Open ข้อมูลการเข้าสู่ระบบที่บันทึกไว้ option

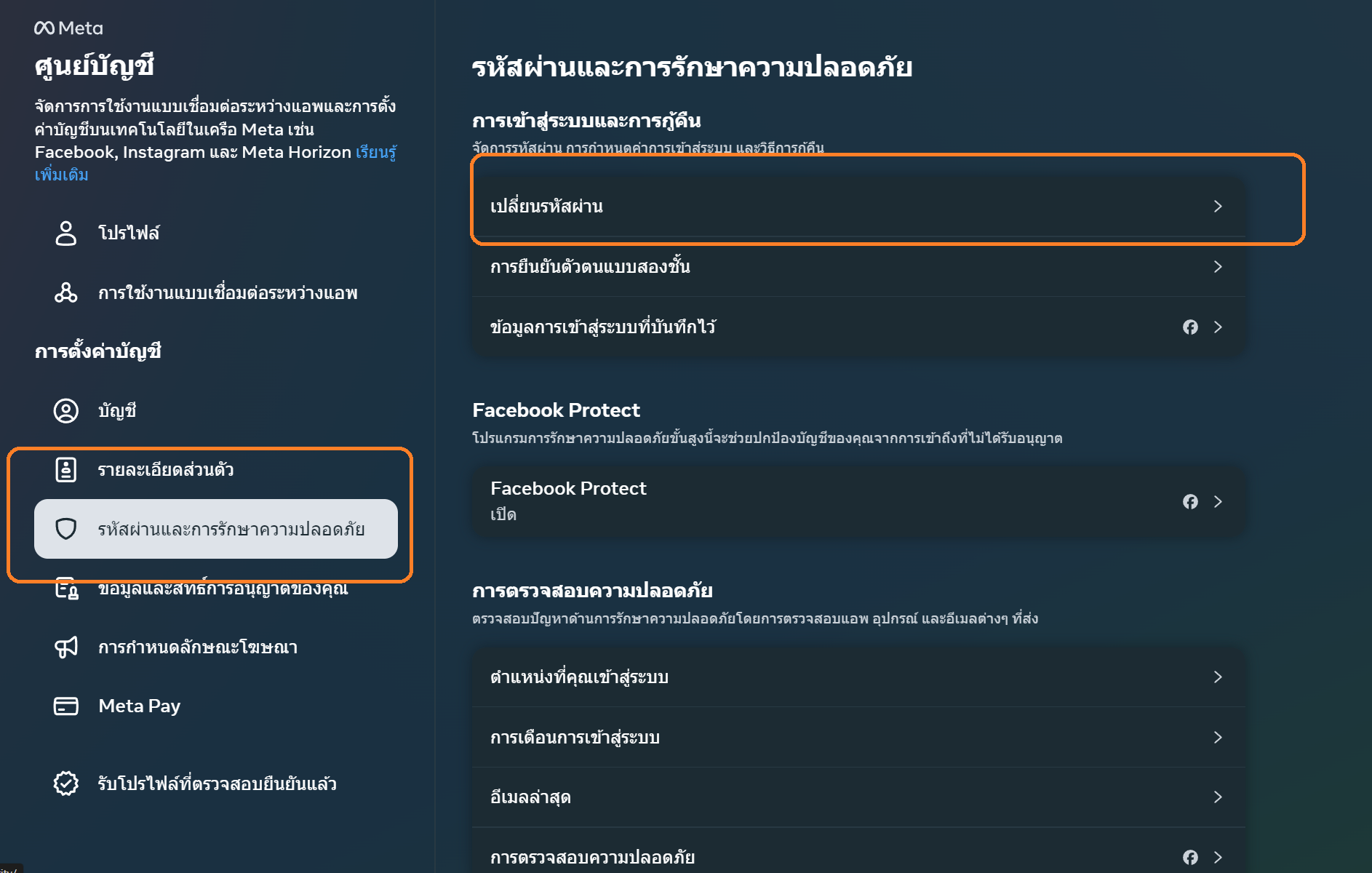[x=858, y=327]
